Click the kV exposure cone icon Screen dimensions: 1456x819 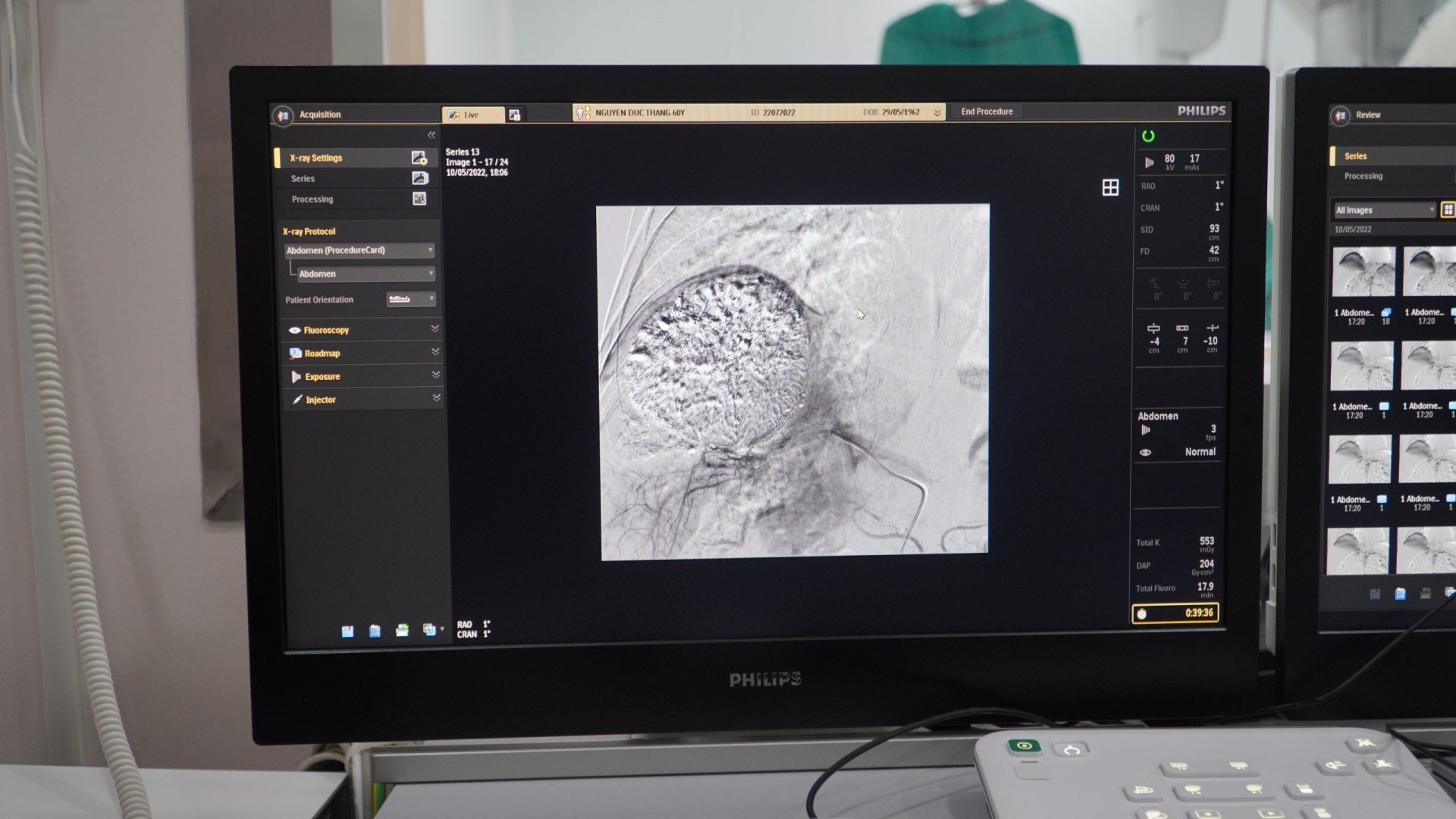(1150, 162)
